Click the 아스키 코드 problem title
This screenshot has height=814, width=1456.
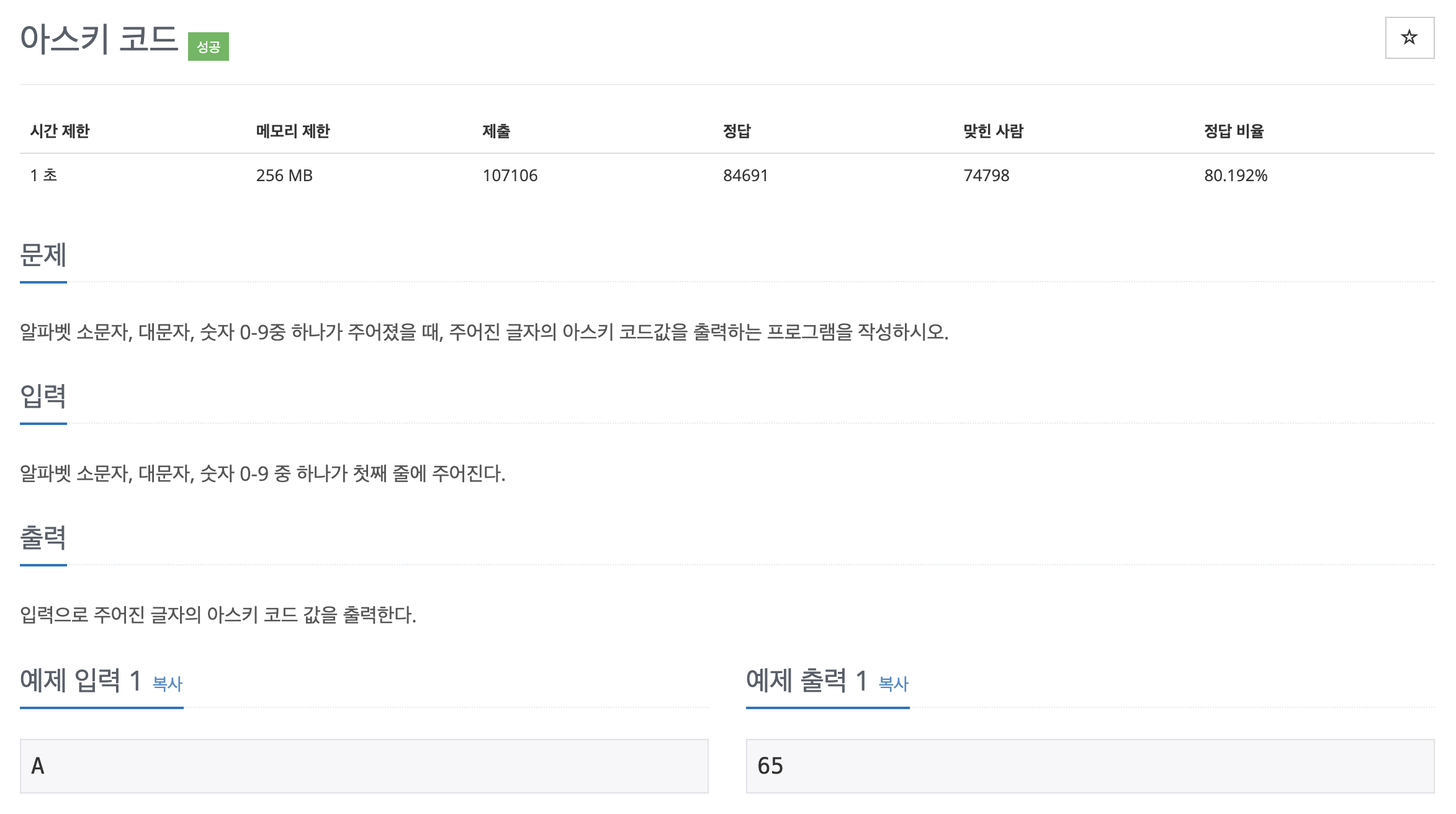click(99, 38)
